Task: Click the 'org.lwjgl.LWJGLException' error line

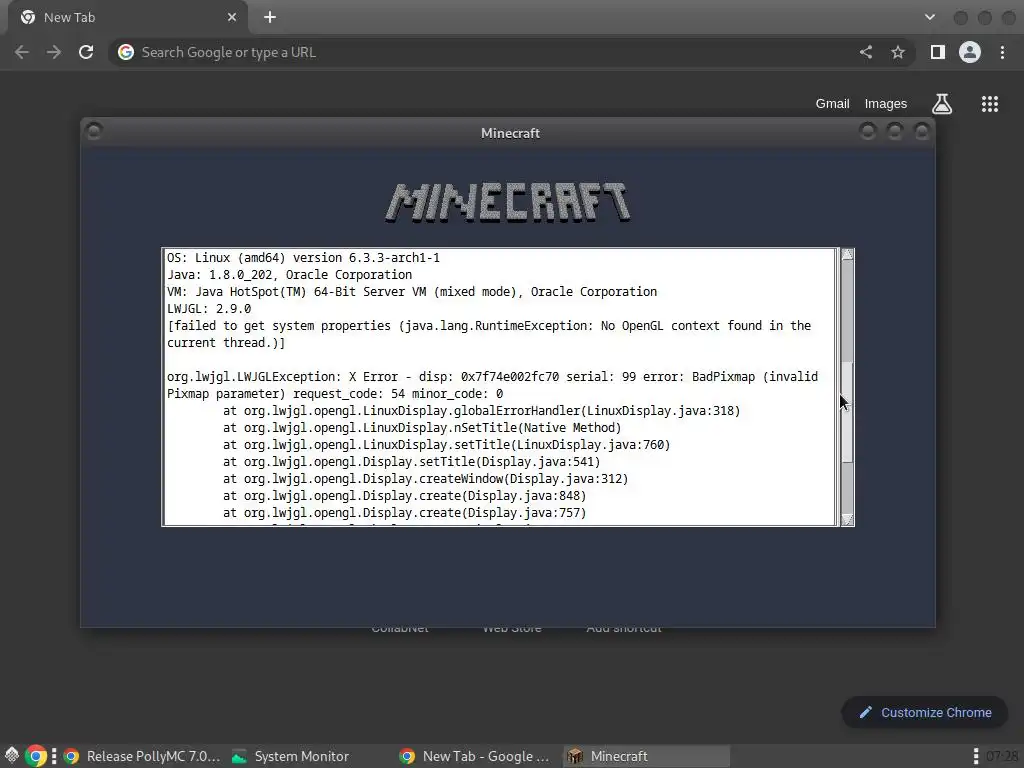Action: (x=492, y=377)
